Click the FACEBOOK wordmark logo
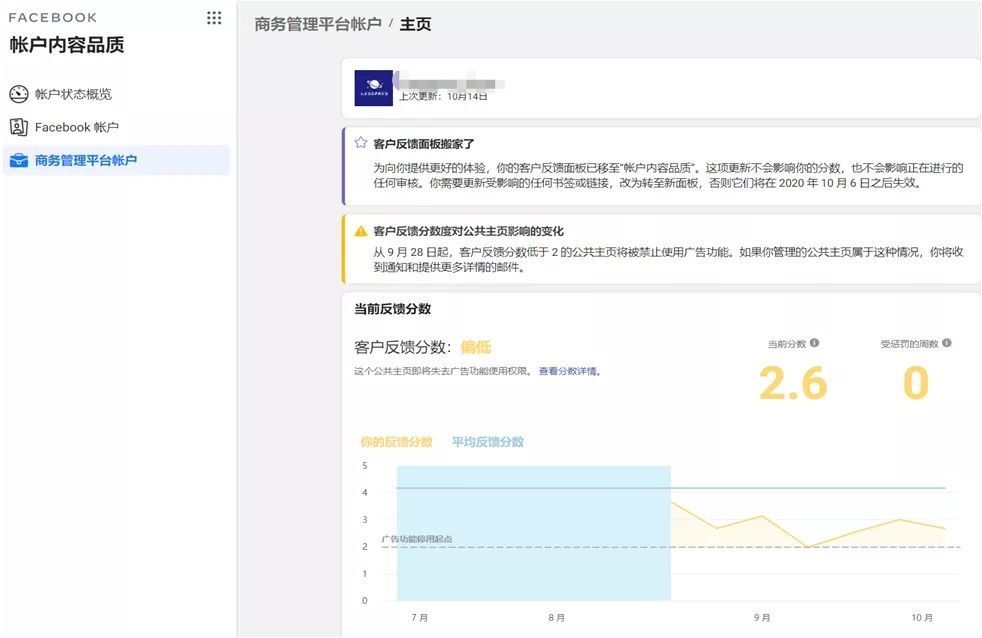This screenshot has width=982, height=638. (x=52, y=16)
